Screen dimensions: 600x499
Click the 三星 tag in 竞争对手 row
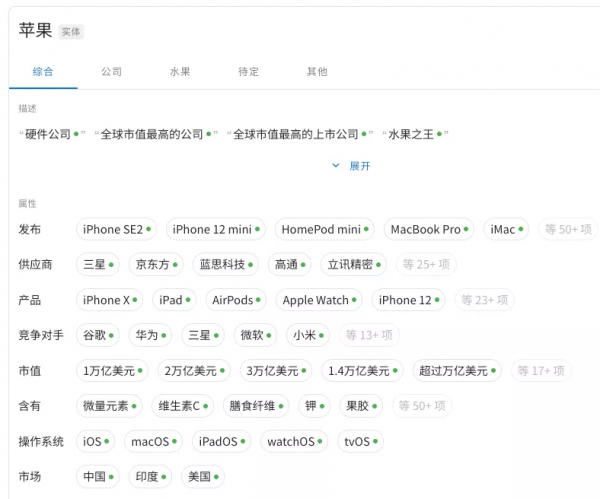tap(203, 335)
